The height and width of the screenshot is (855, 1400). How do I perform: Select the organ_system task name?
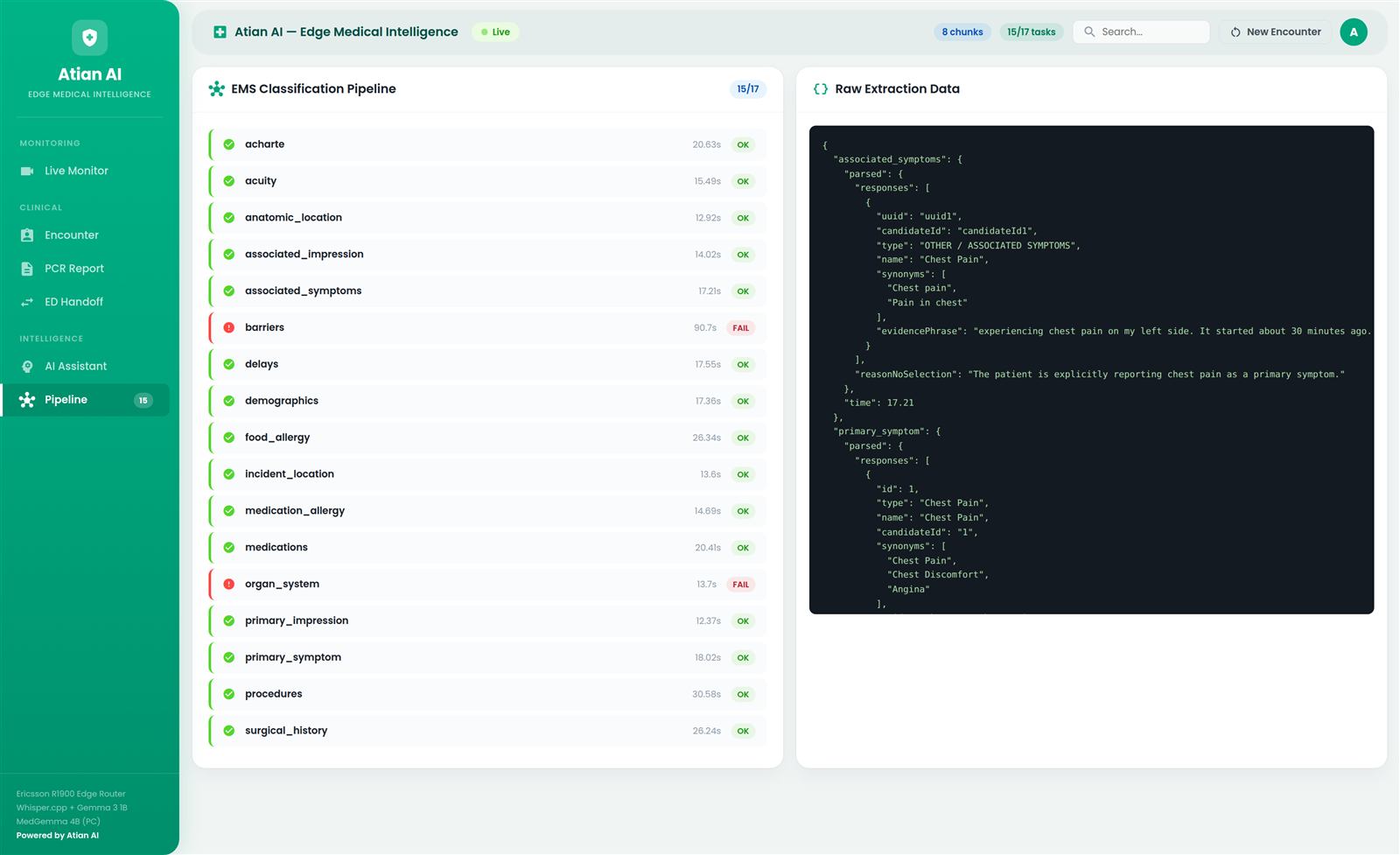282,584
